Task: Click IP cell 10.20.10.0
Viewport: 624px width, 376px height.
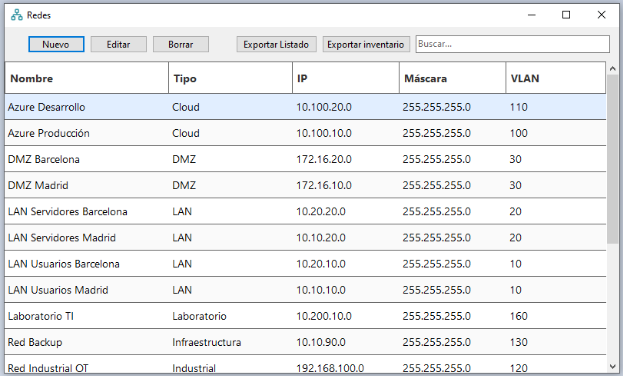Action: 321,264
